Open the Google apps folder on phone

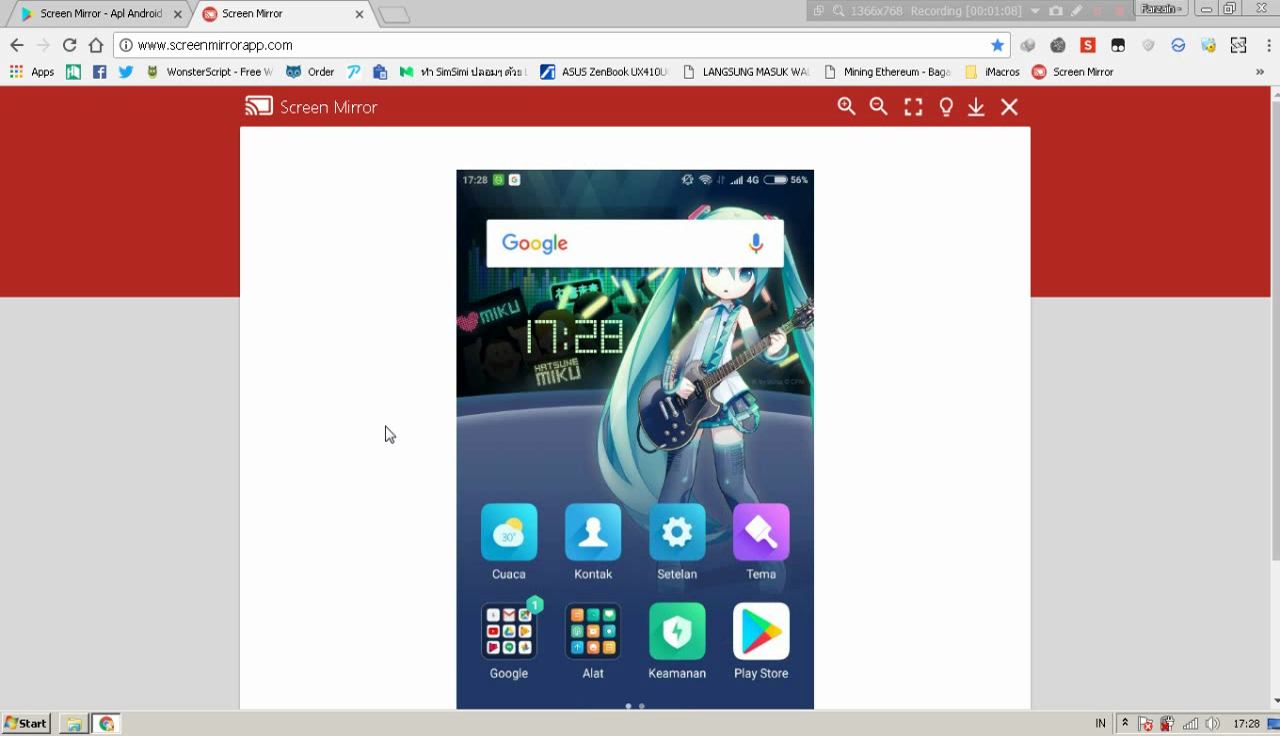(x=509, y=641)
